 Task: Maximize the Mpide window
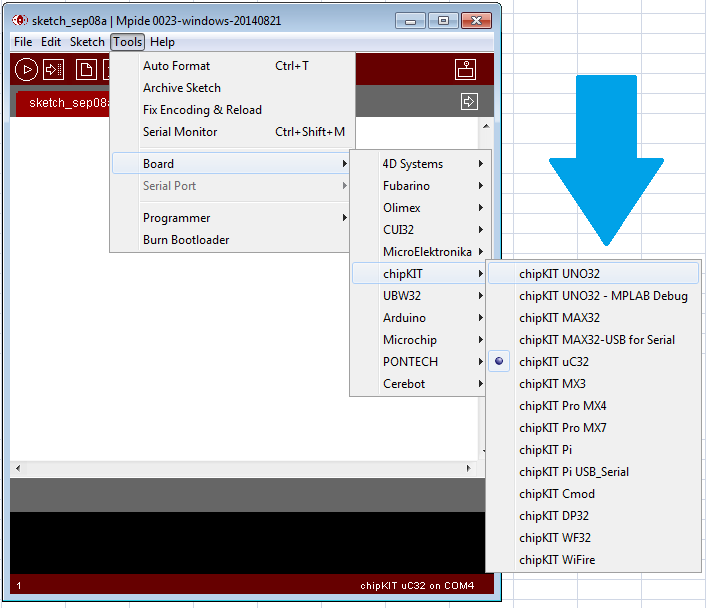point(443,21)
